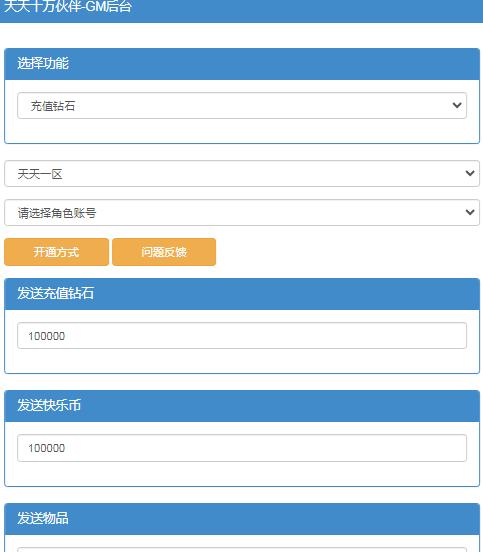Click the 问题反馈 button

point(164,252)
